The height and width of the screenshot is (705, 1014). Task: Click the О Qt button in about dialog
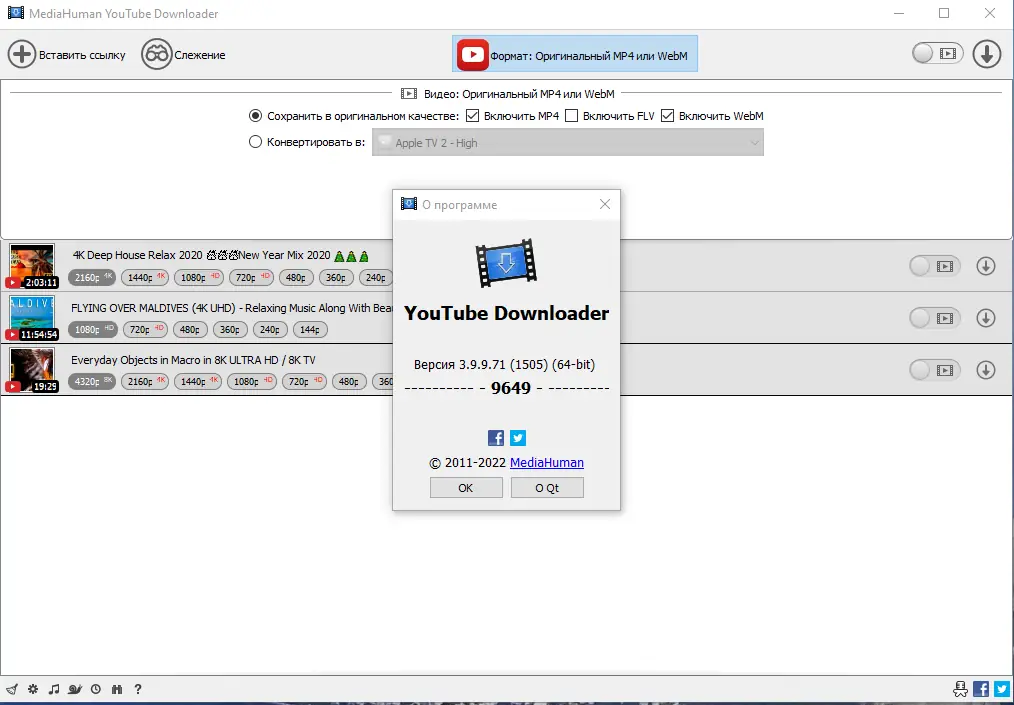click(547, 488)
